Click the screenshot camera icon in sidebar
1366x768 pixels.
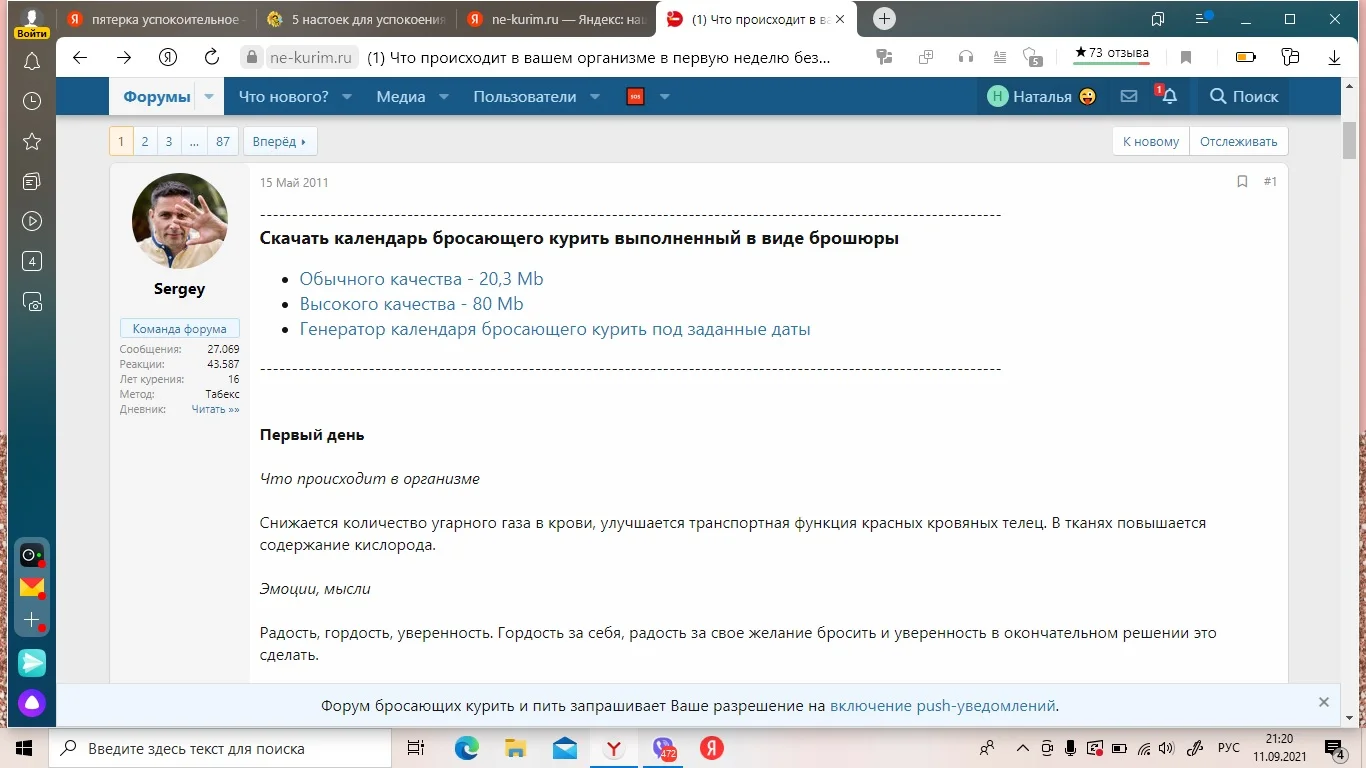point(32,302)
